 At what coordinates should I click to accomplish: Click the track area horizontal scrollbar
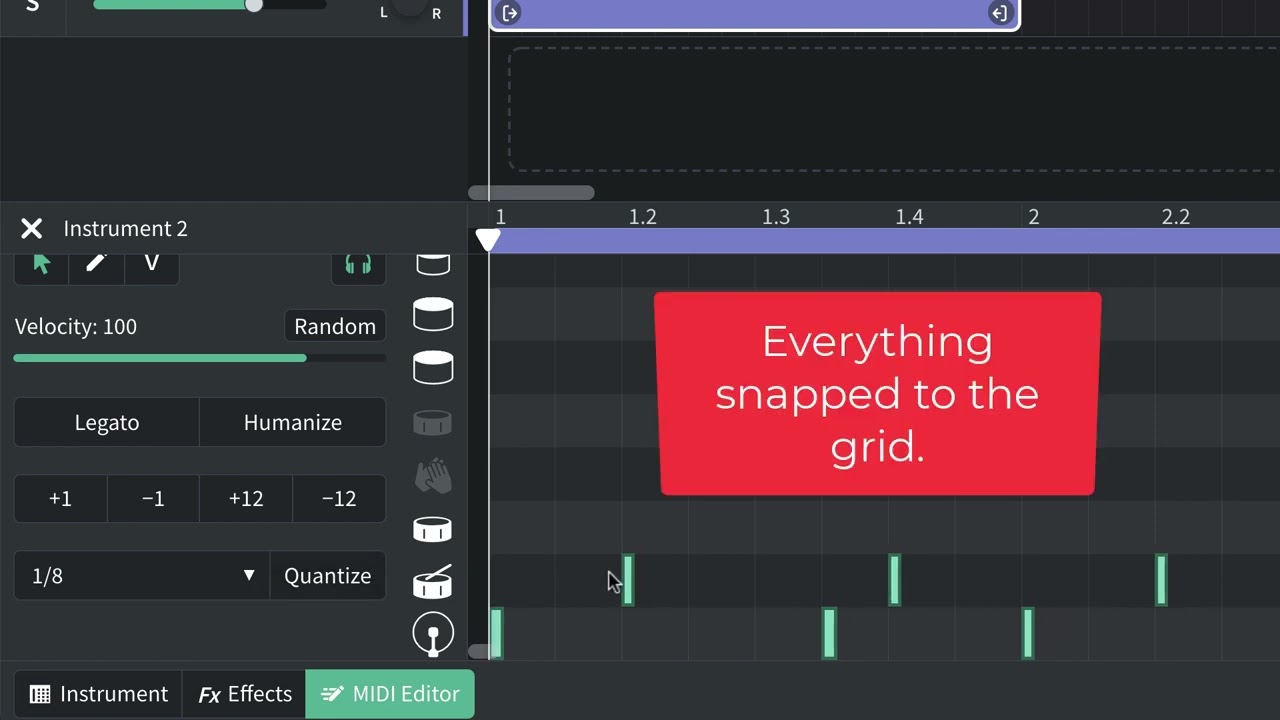(x=531, y=193)
